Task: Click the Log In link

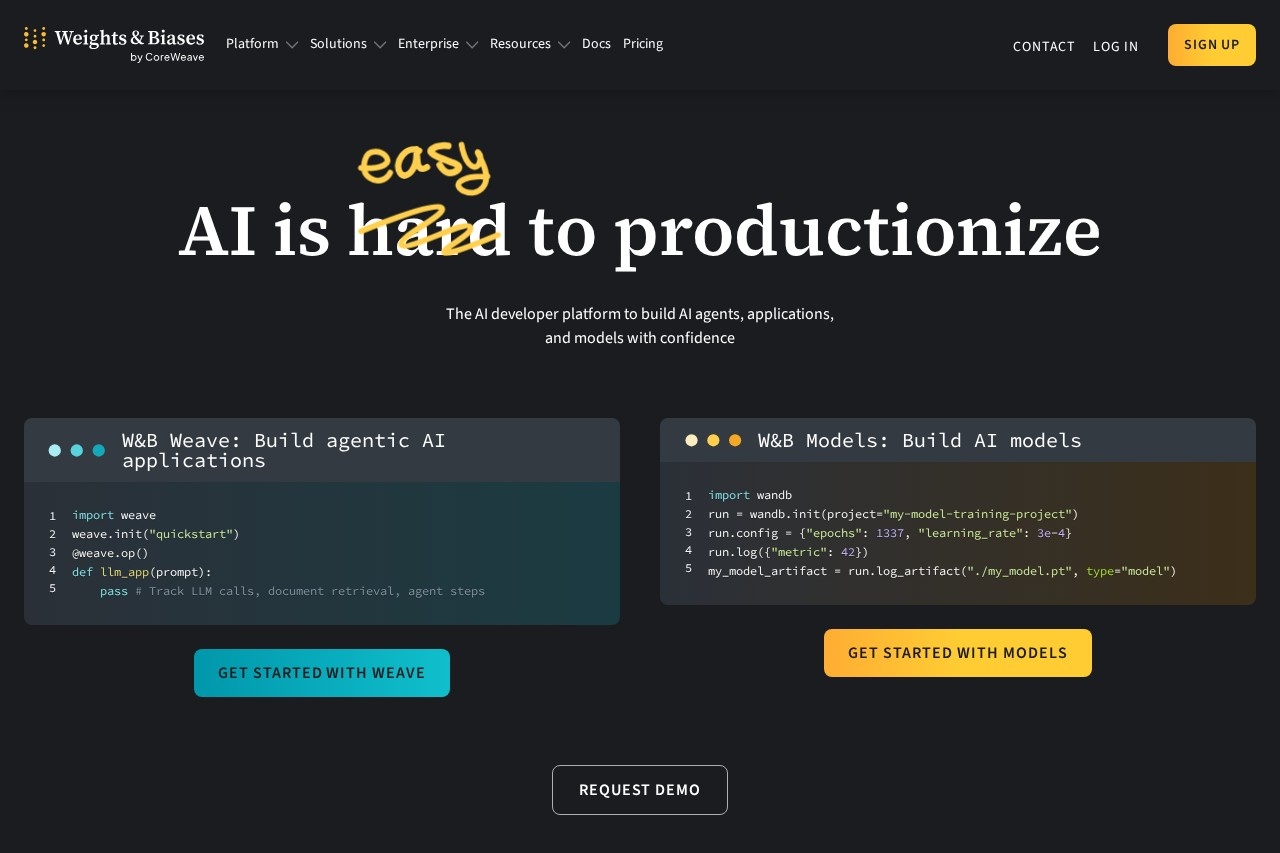Action: click(1115, 46)
